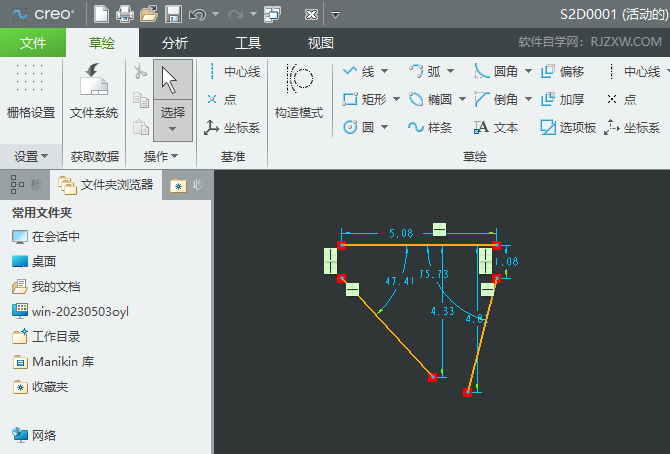This screenshot has width=670, height=454.
Task: Expand the 操作 group dropdown
Action: (161, 156)
